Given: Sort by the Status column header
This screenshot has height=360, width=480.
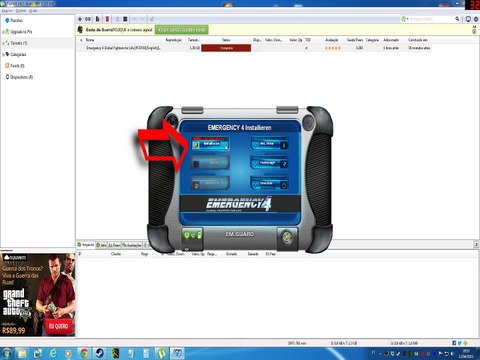Looking at the screenshot, I should tap(226, 40).
